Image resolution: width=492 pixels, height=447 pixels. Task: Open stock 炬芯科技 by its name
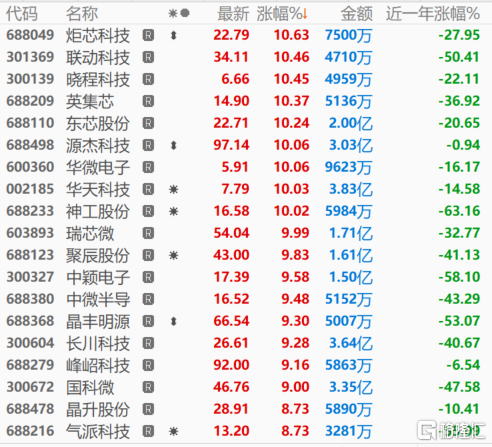98,35
